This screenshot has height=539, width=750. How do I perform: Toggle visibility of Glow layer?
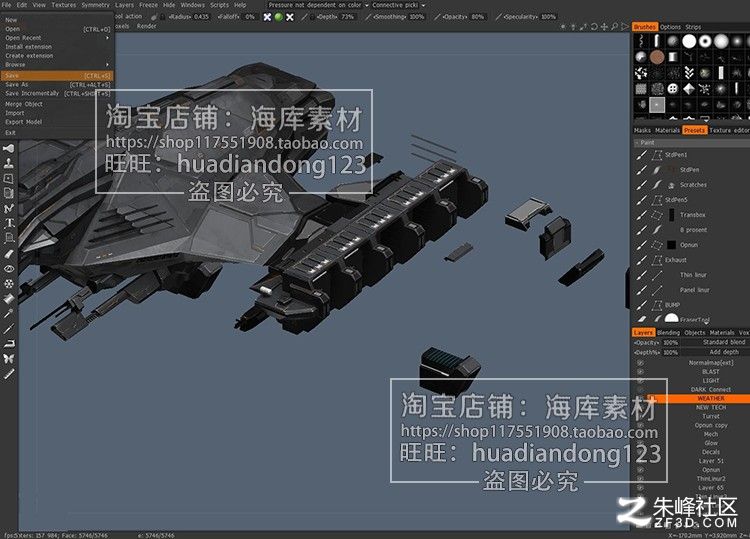click(x=640, y=443)
